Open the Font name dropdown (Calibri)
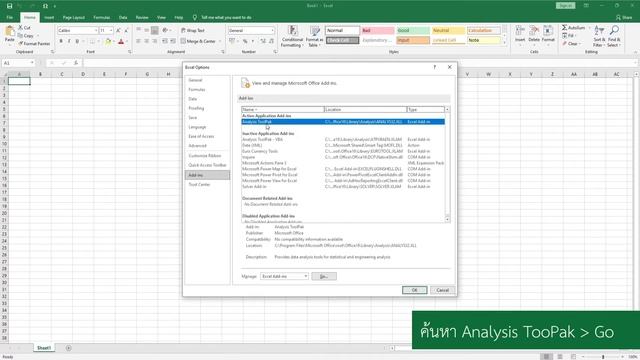This screenshot has width=640, height=360. [96, 31]
